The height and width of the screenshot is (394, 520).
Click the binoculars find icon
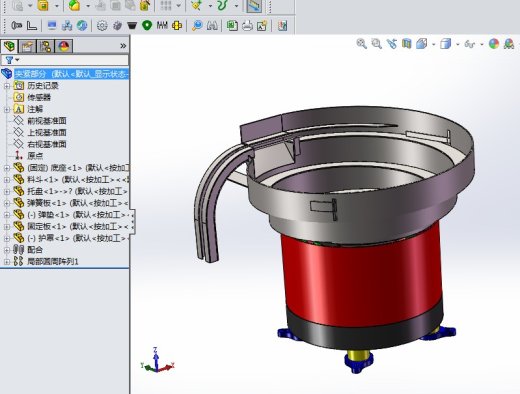pyautogui.click(x=212, y=26)
